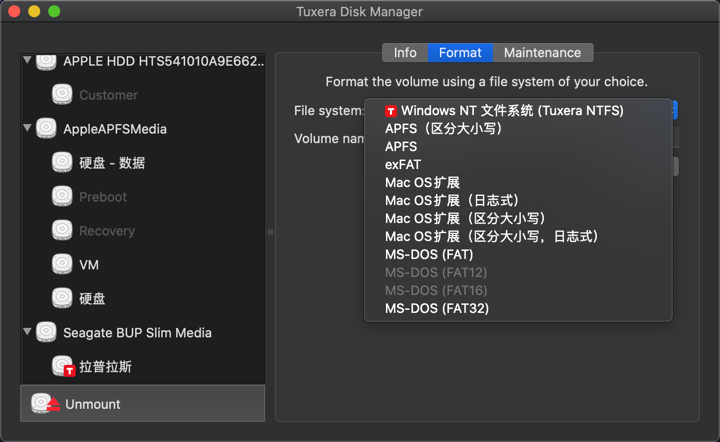720x442 pixels.
Task: Select the Preboot volume name
Action: pos(103,197)
